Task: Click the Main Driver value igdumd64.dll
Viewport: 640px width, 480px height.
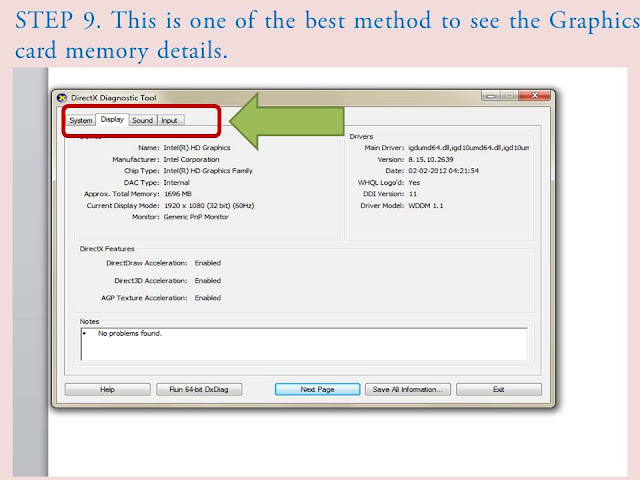Action: coord(469,148)
